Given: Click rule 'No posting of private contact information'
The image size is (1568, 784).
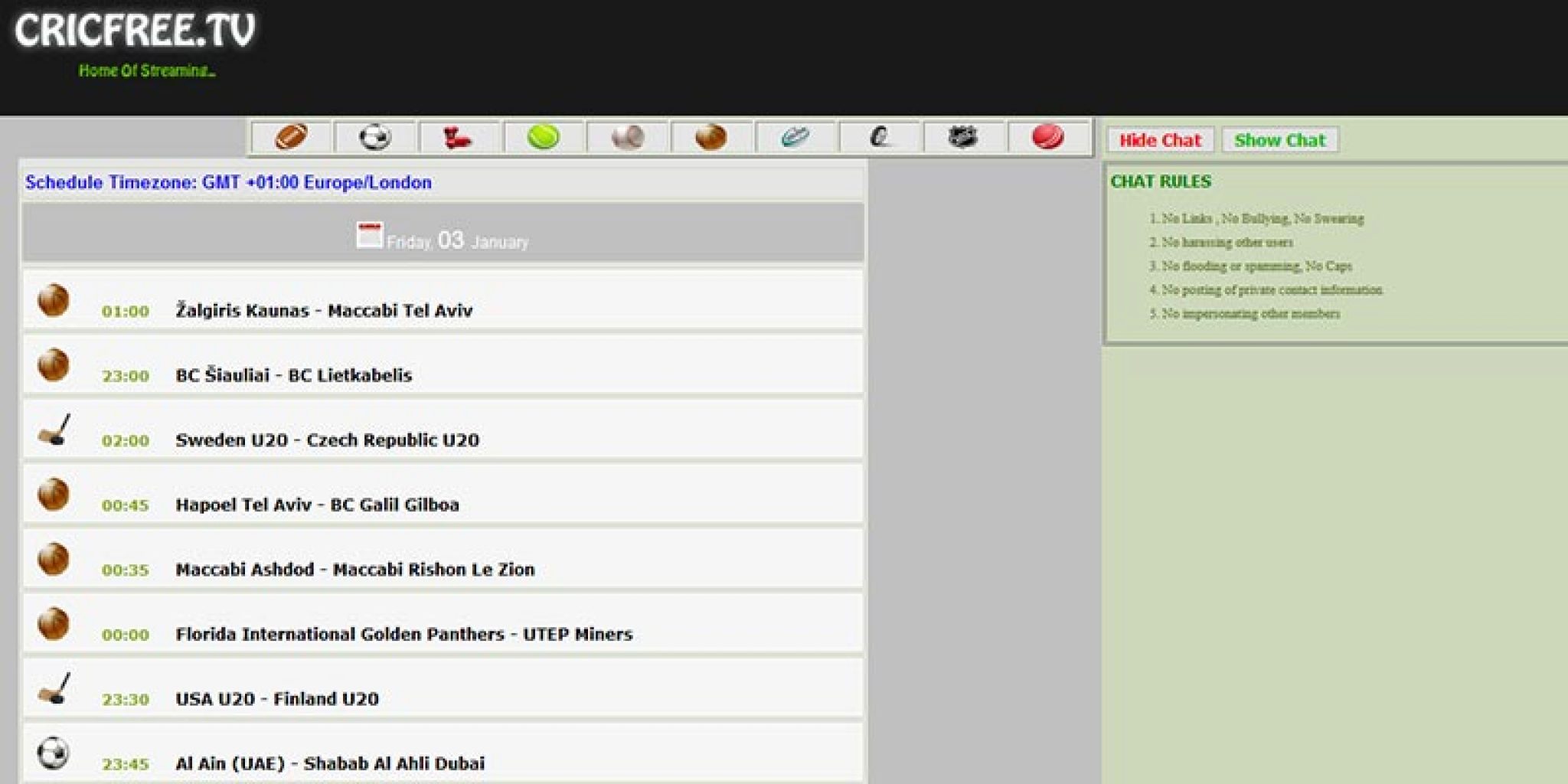Looking at the screenshot, I should coord(1272,290).
